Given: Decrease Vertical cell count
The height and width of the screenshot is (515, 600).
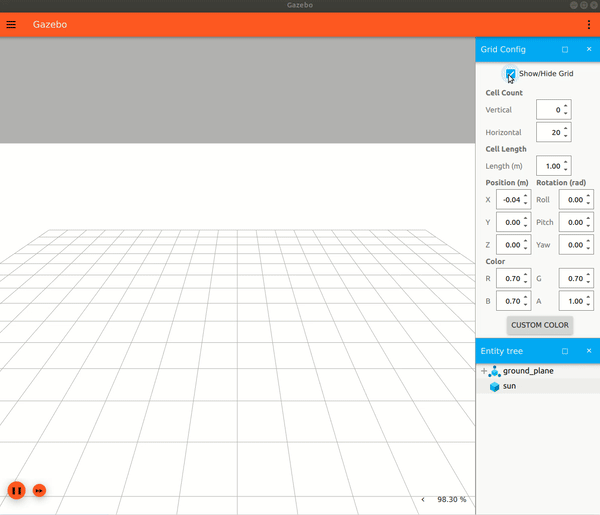Looking at the screenshot, I should pos(566,114).
